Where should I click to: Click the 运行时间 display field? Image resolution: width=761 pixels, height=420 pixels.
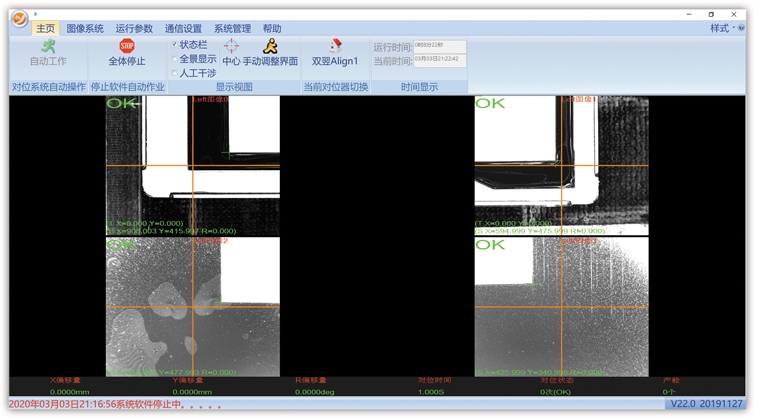[439, 46]
